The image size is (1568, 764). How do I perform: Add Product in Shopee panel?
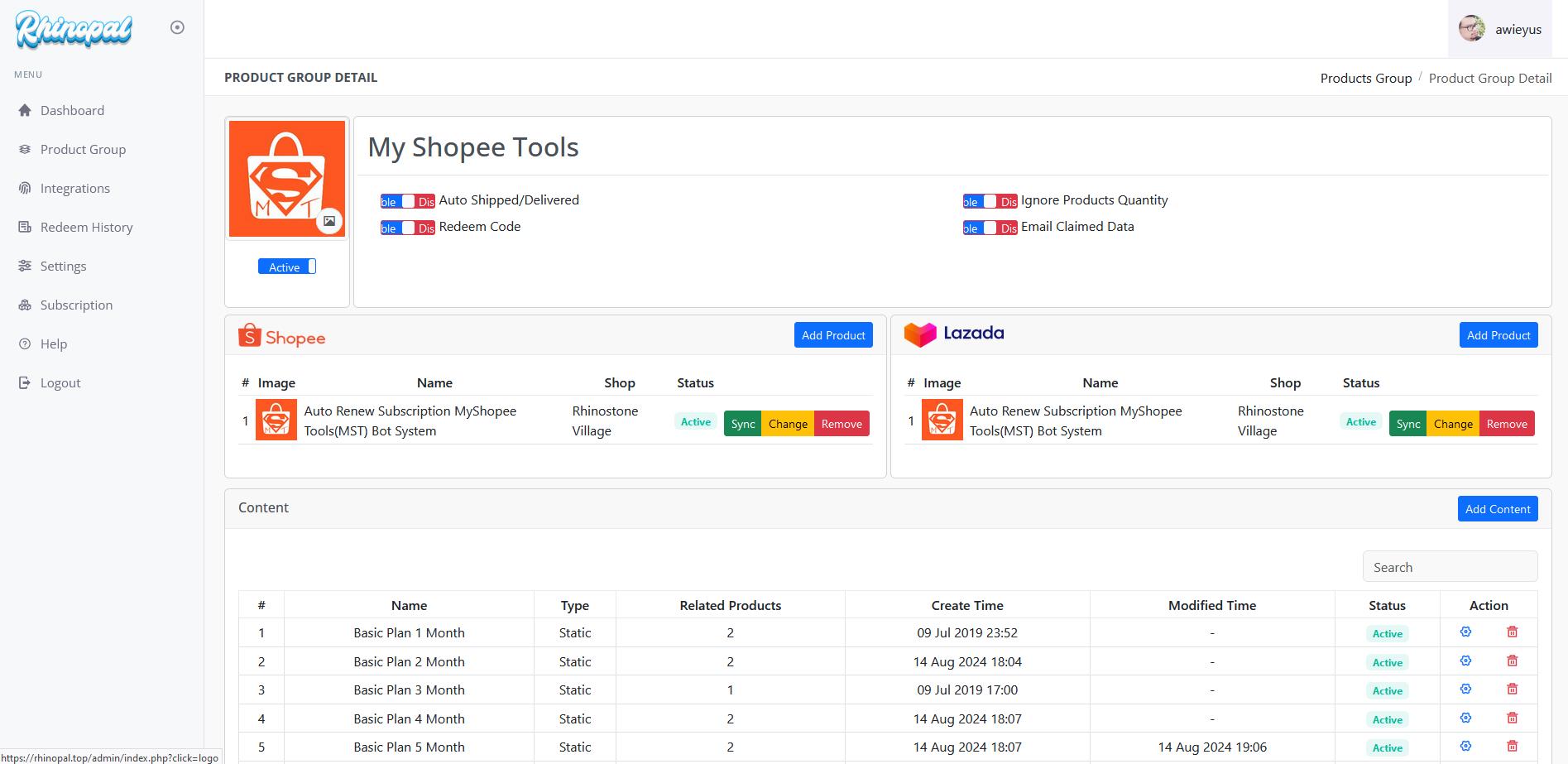[833, 335]
